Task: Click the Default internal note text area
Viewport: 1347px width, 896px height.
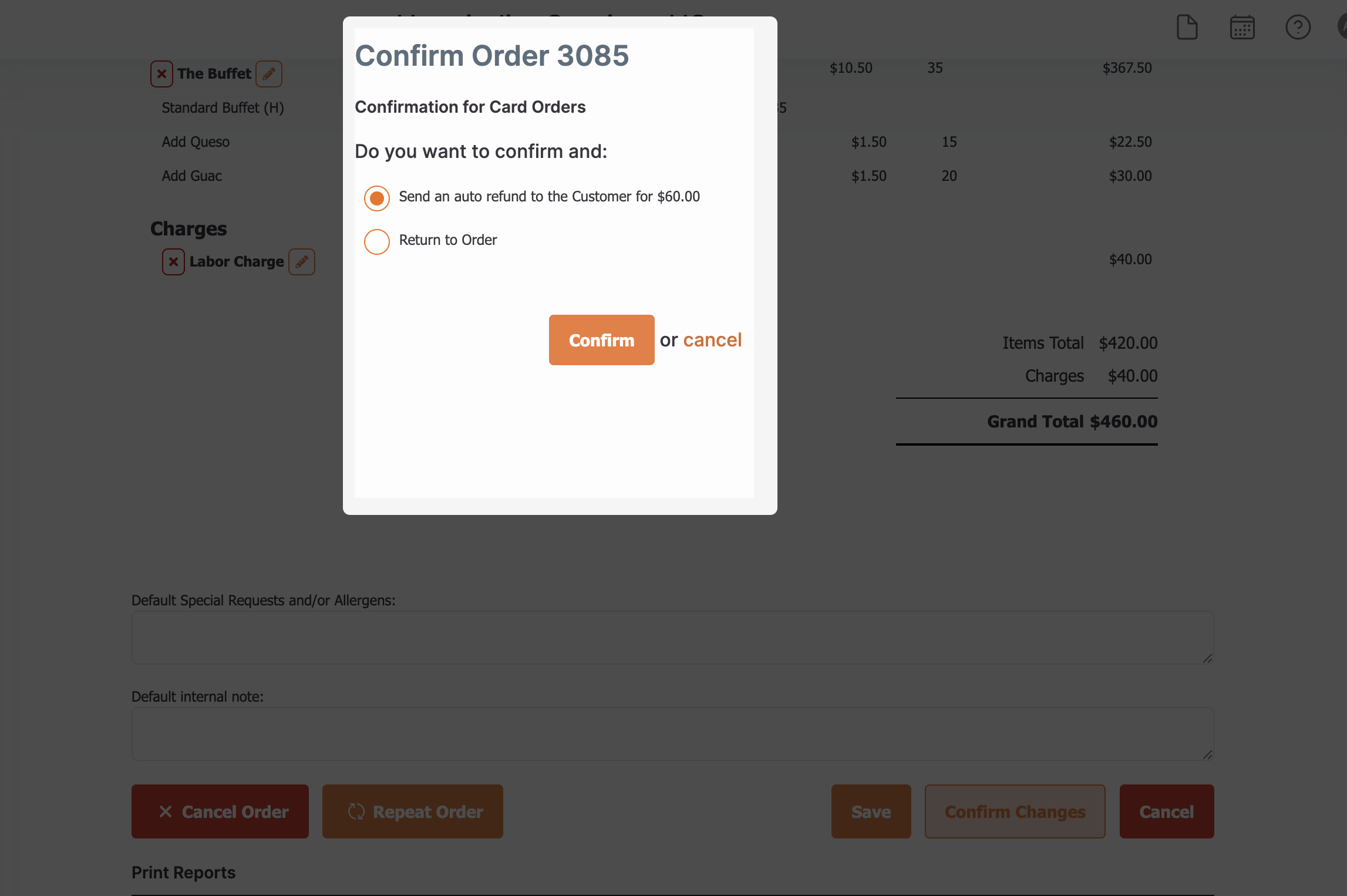Action: point(673,734)
